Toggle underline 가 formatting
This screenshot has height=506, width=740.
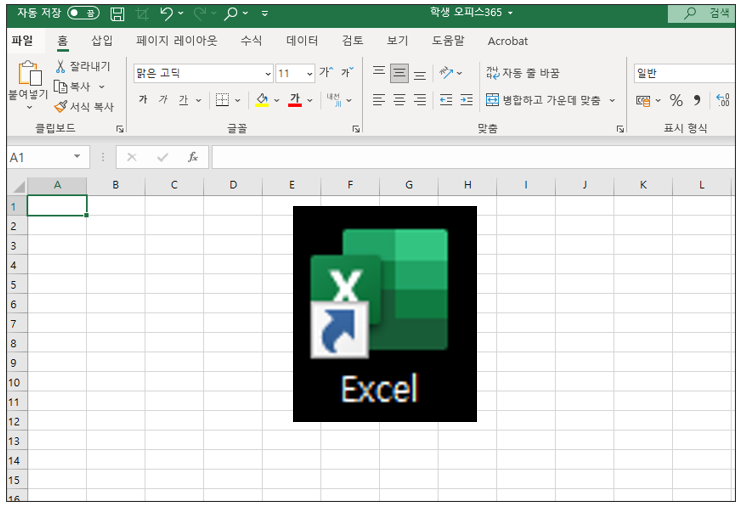coord(183,100)
